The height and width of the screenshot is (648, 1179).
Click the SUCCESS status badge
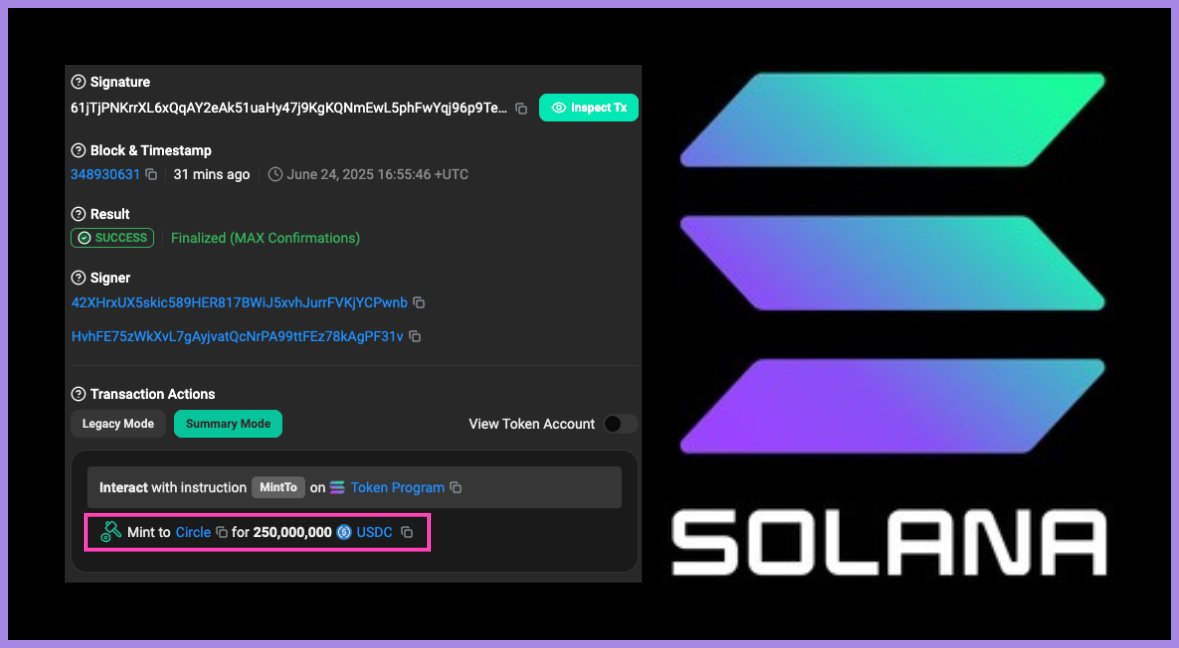(x=112, y=238)
